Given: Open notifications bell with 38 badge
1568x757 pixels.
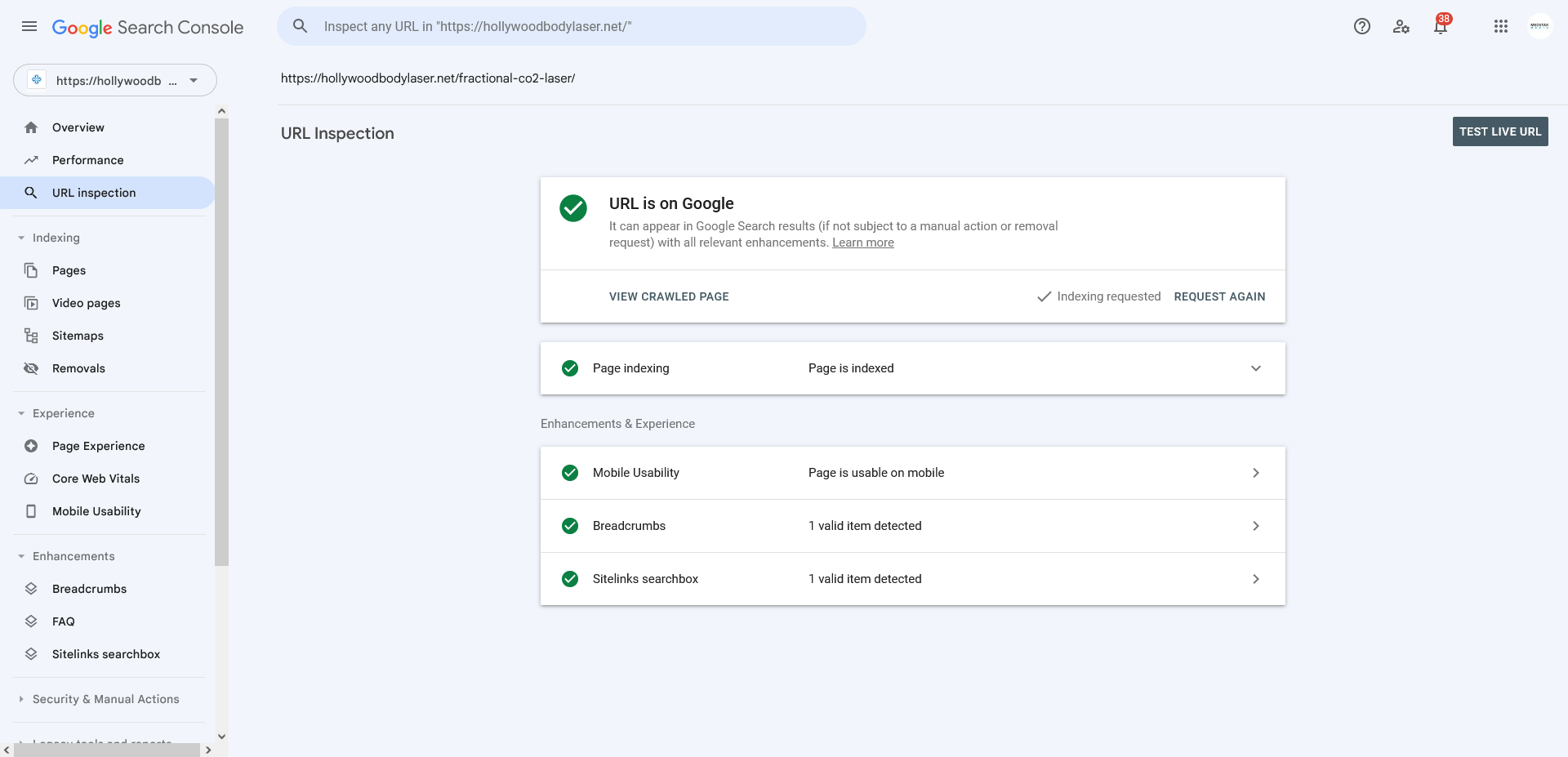Looking at the screenshot, I should 1441,26.
